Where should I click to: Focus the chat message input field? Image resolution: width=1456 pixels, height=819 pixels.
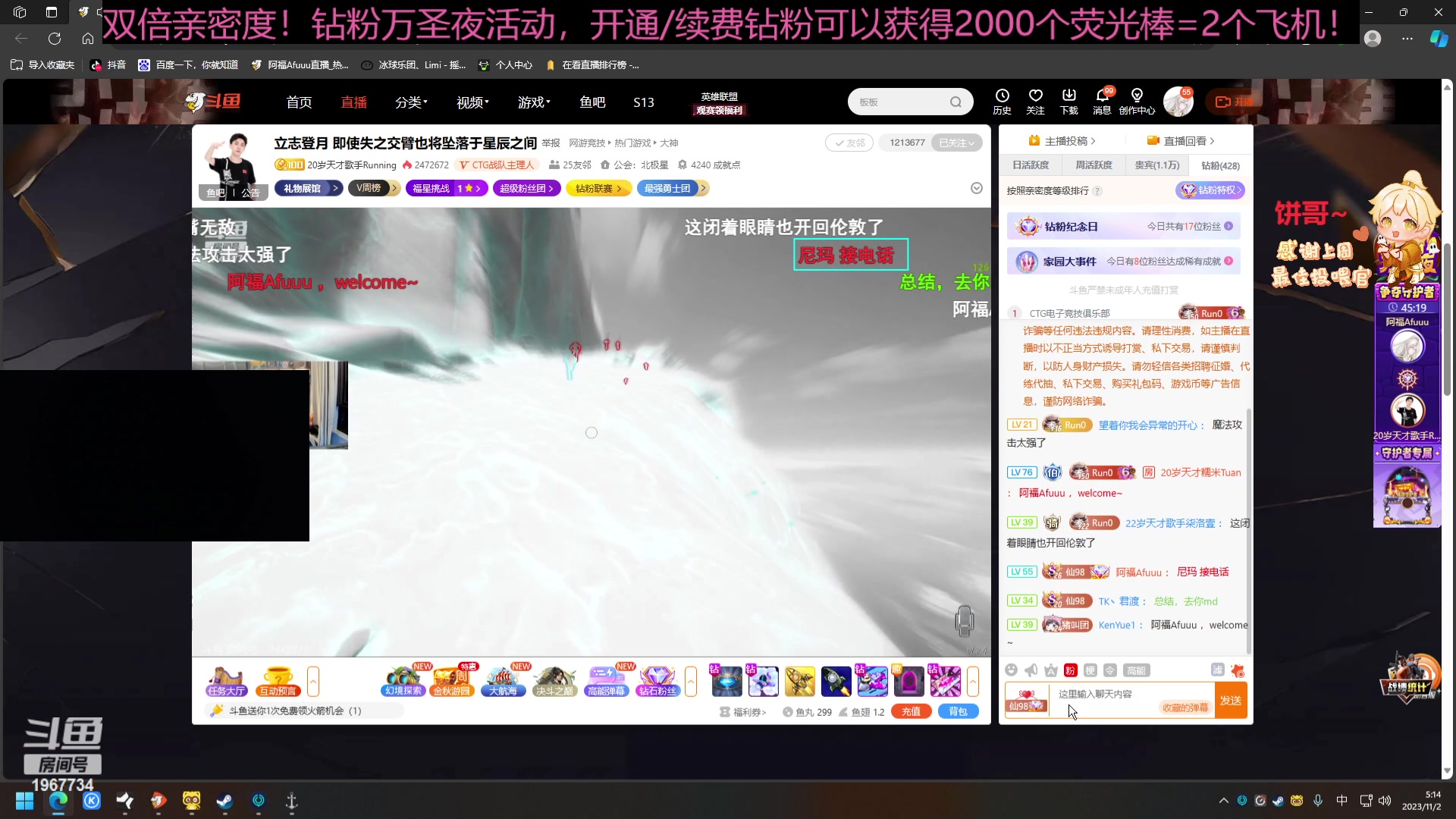(x=1131, y=701)
